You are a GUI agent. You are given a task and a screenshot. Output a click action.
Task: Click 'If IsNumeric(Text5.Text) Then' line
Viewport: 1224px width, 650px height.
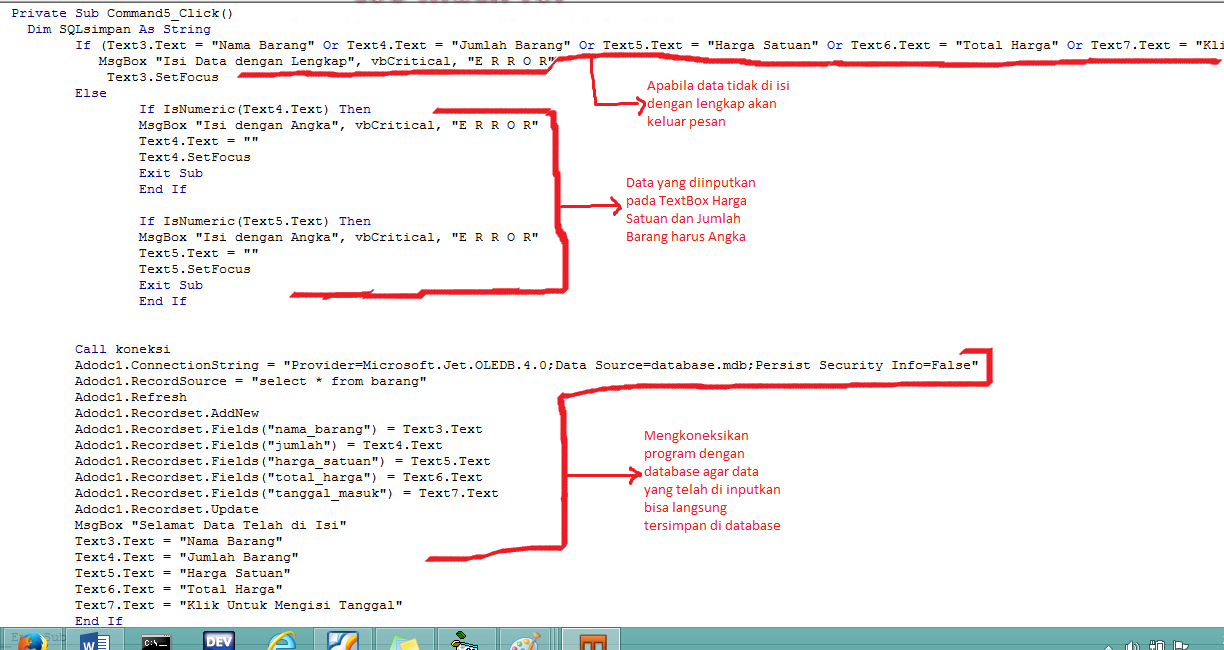tap(255, 221)
